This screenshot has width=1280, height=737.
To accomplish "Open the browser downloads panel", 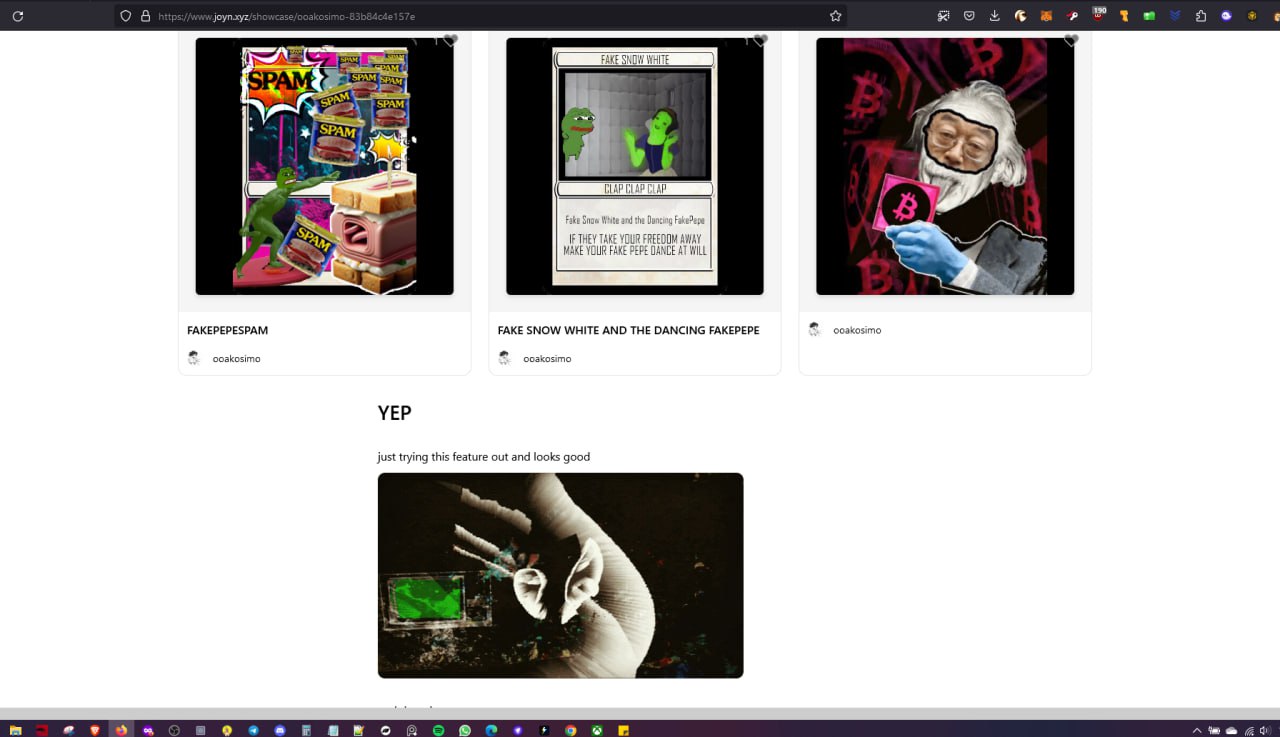I will (994, 16).
